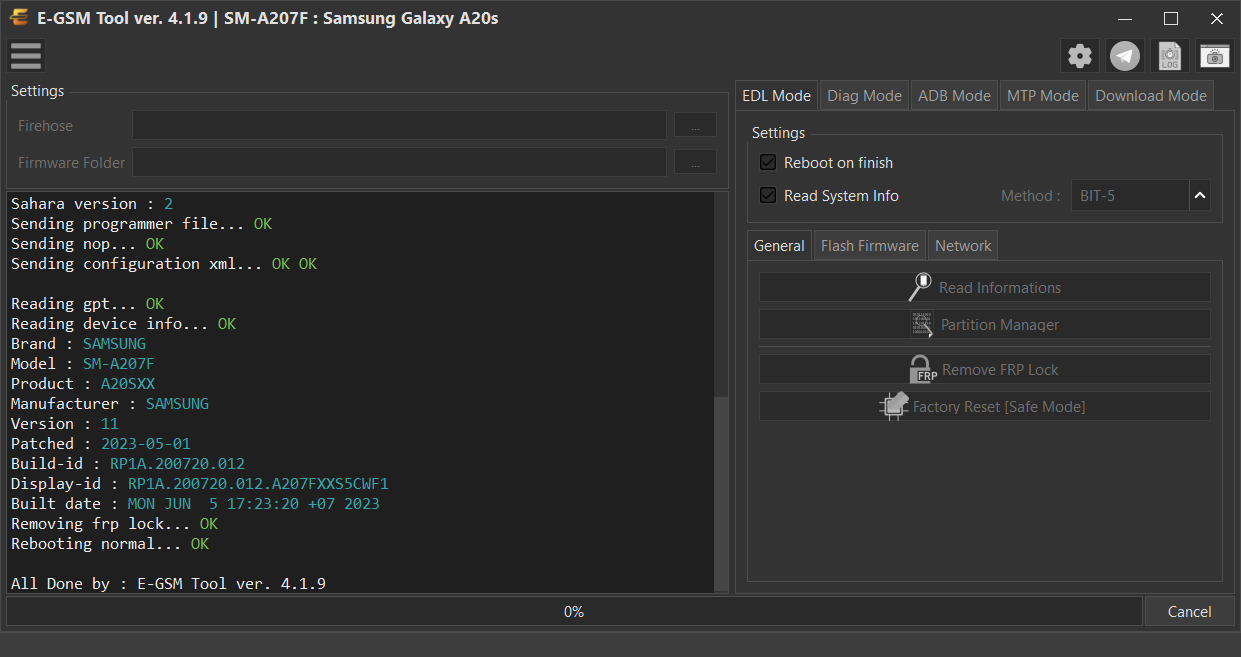Click the Remove FRP Lock button
The width and height of the screenshot is (1241, 657).
pos(984,369)
